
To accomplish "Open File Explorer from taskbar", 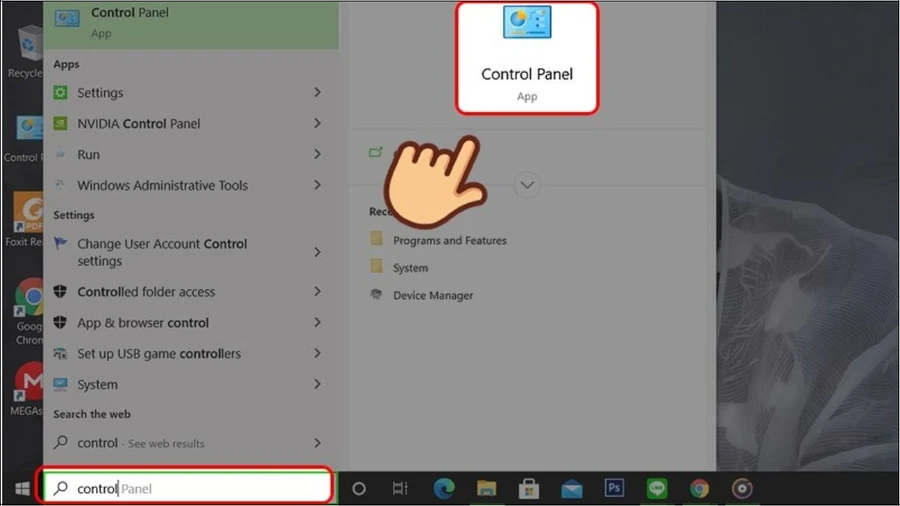I will pyautogui.click(x=486, y=488).
